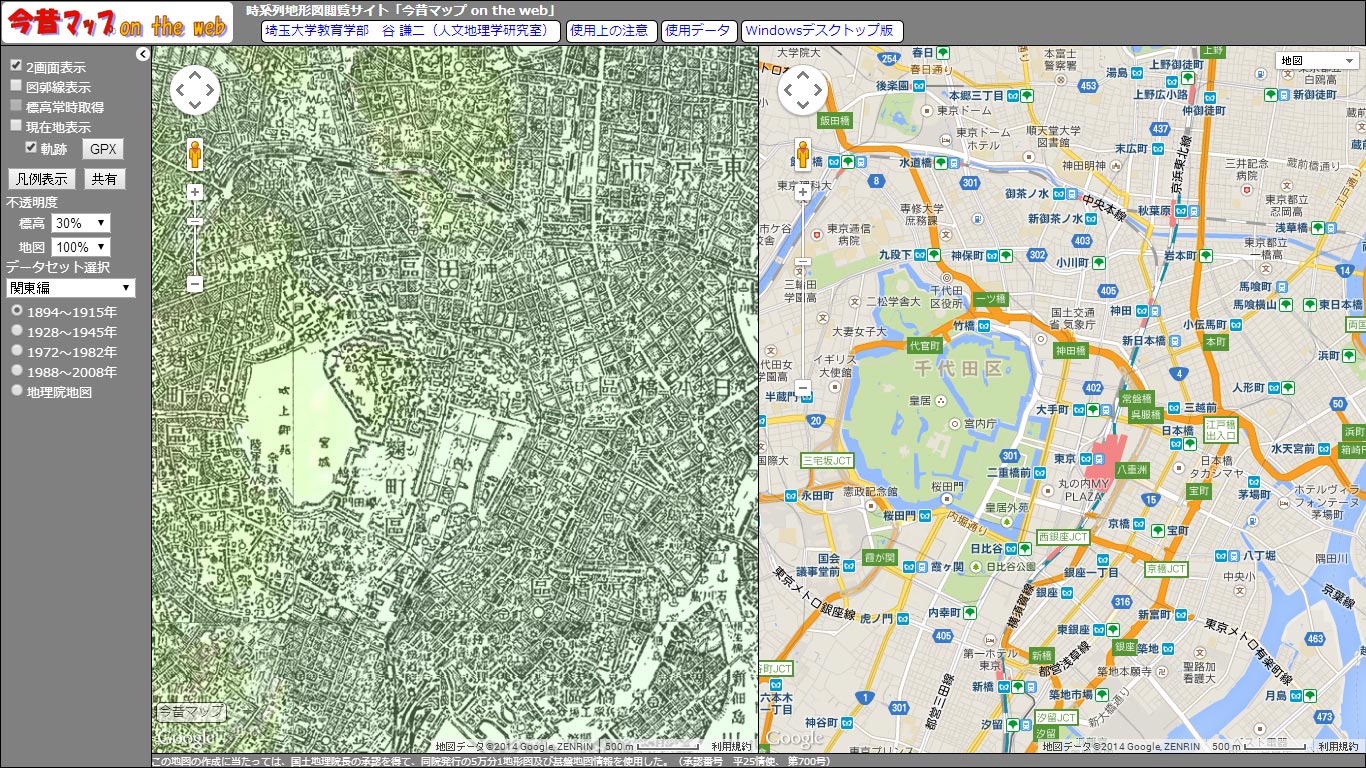Click 利用規約 on the modern map

coord(1338,746)
